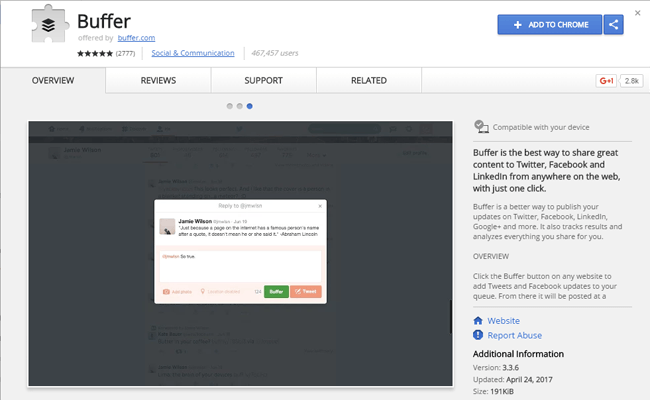650x400 pixels.
Task: Click the Report Abuse exclamation icon
Action: pos(478,335)
